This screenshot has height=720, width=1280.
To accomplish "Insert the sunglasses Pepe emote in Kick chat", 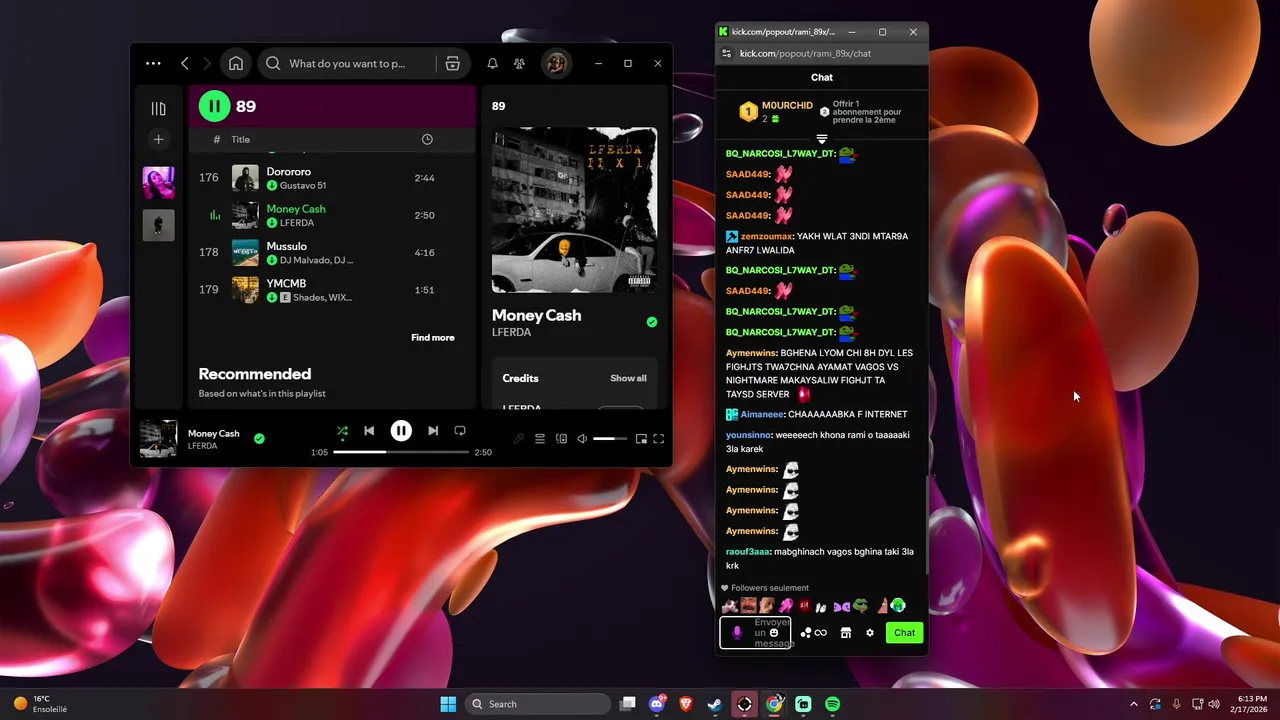I will click(859, 605).
